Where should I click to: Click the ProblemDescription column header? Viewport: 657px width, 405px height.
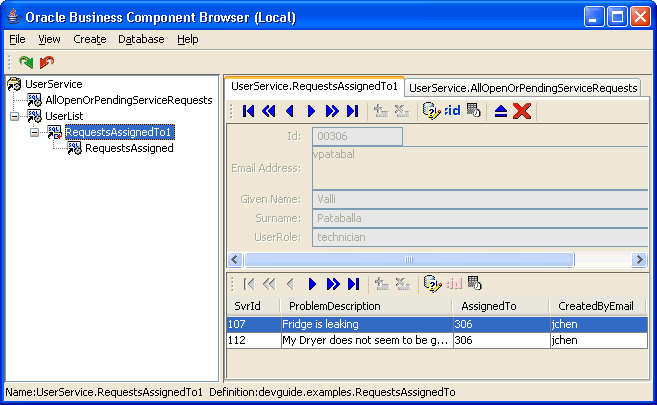tap(366, 306)
